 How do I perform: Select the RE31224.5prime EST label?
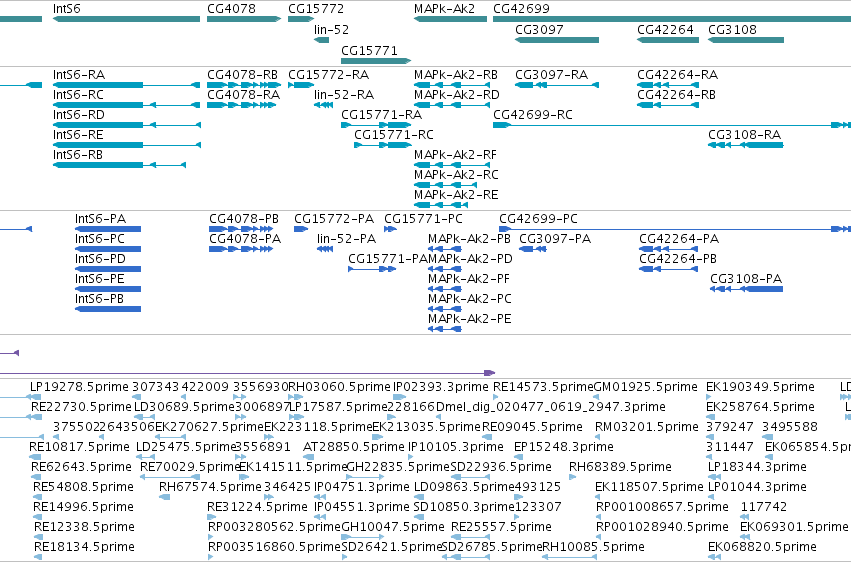[257, 508]
